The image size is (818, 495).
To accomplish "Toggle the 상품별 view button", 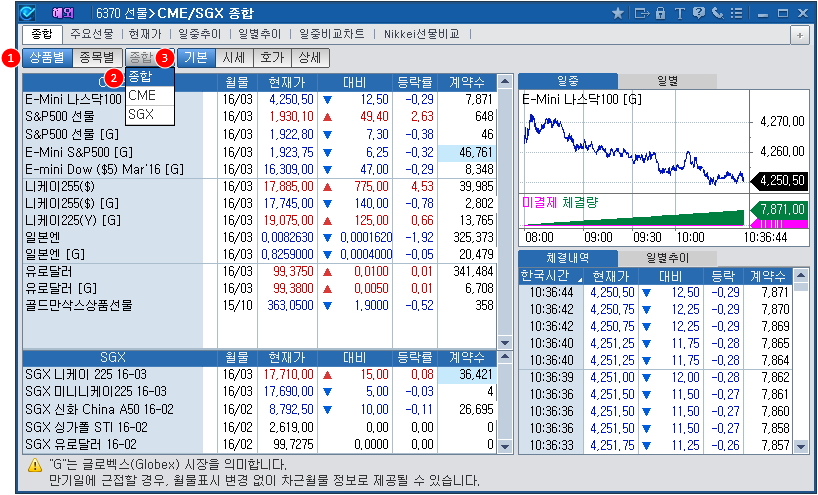I will pyautogui.click(x=47, y=57).
